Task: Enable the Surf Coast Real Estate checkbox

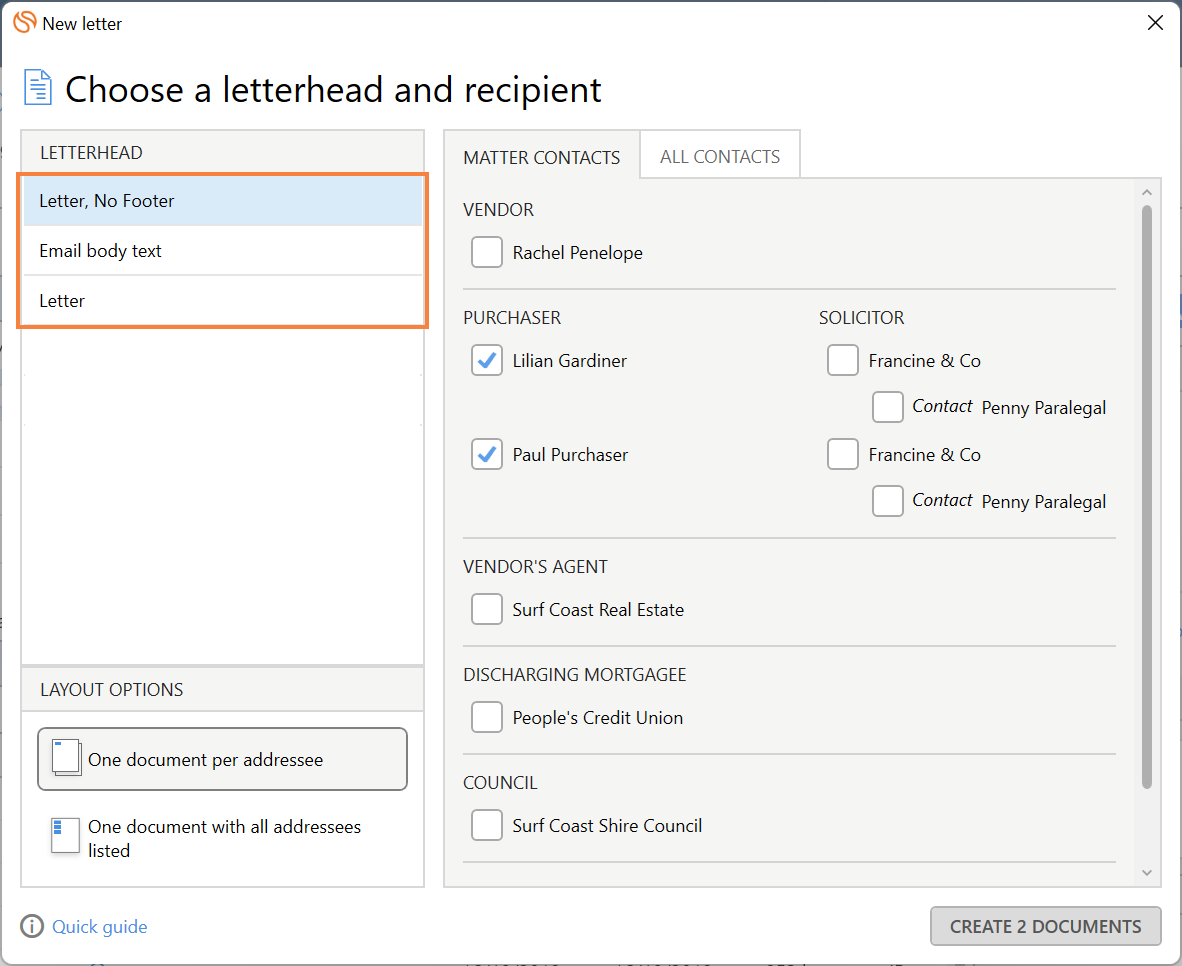Action: coord(487,610)
